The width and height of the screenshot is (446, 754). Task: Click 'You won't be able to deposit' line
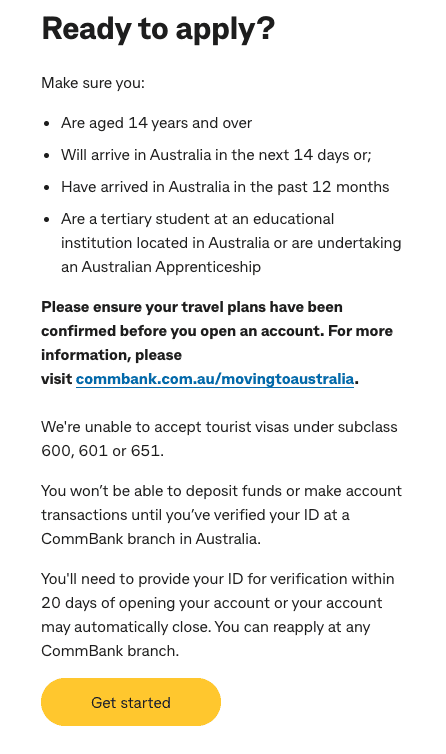pos(221,491)
